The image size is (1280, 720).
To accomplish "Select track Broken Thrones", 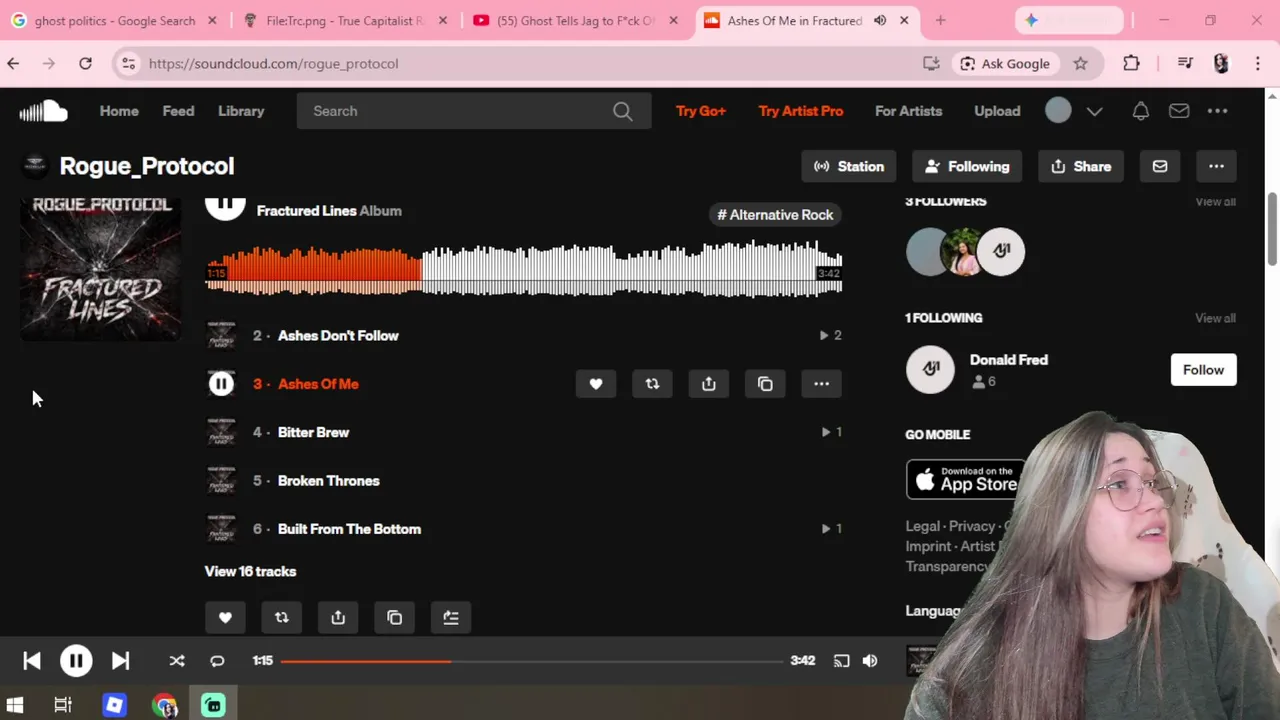I will (x=328, y=481).
